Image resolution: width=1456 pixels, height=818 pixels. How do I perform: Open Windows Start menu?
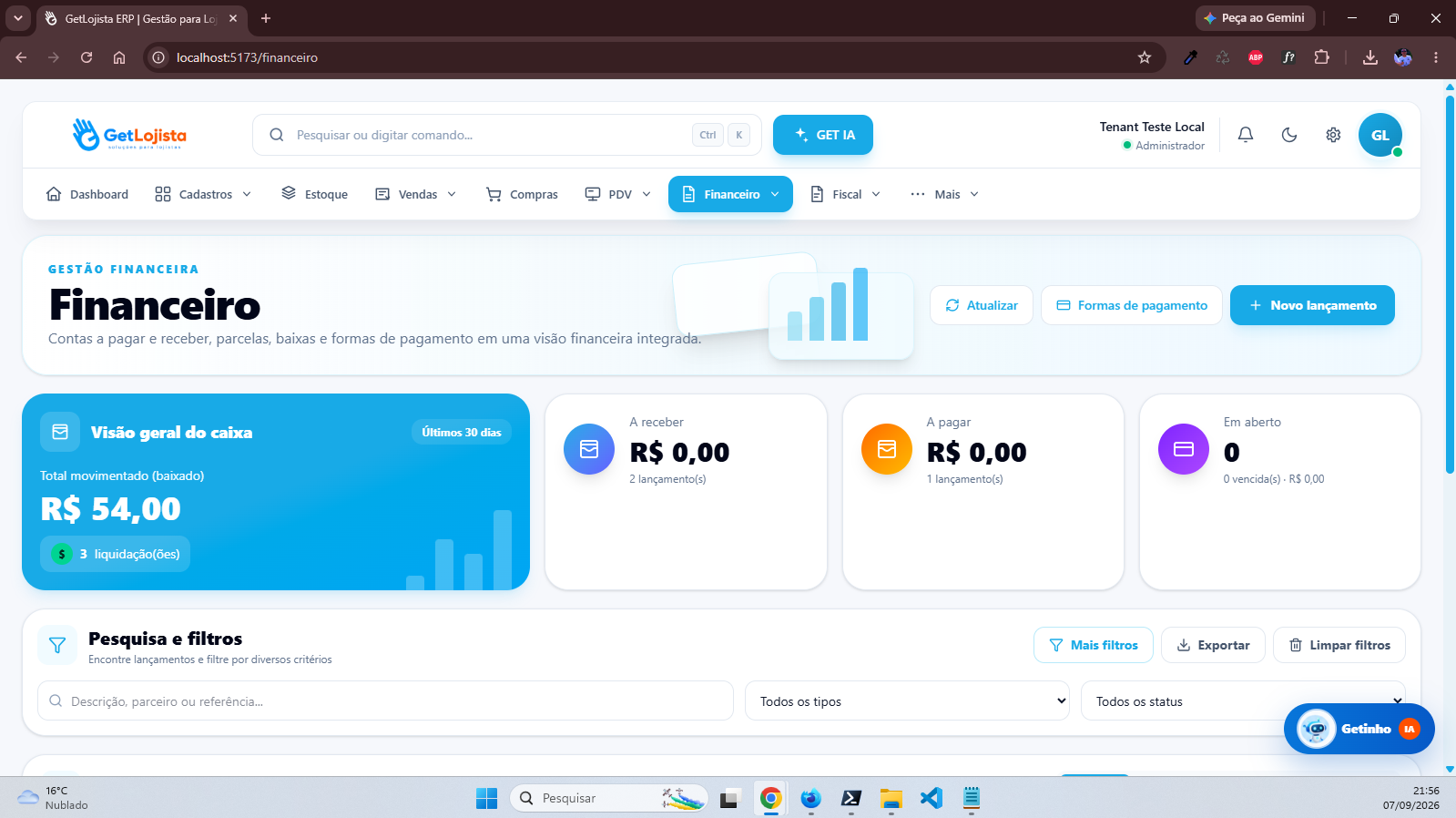click(x=487, y=798)
